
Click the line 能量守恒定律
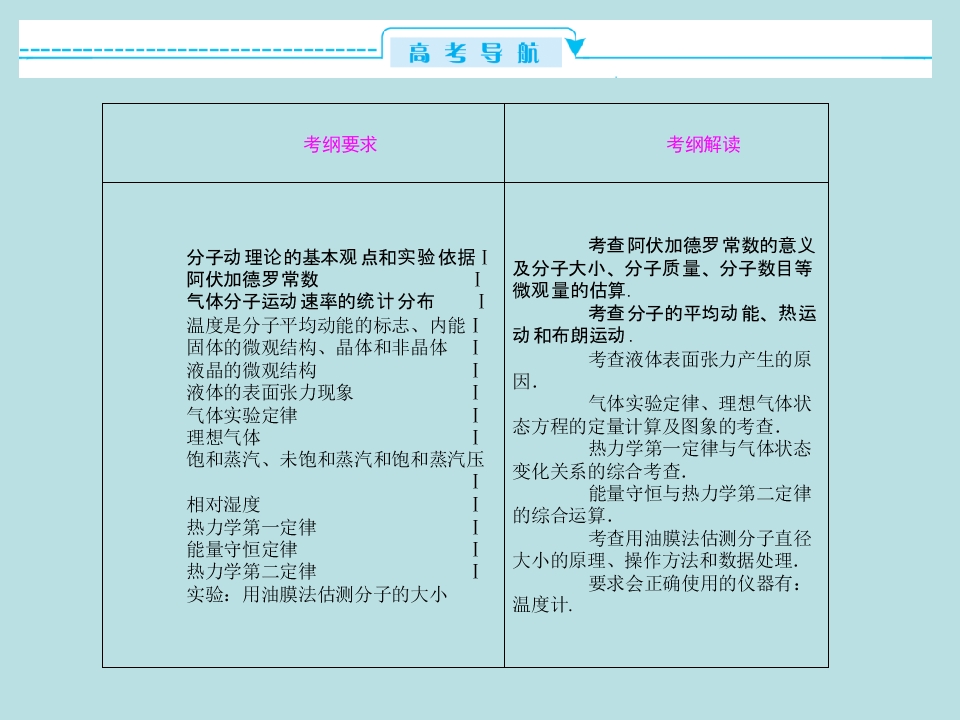[242, 549]
